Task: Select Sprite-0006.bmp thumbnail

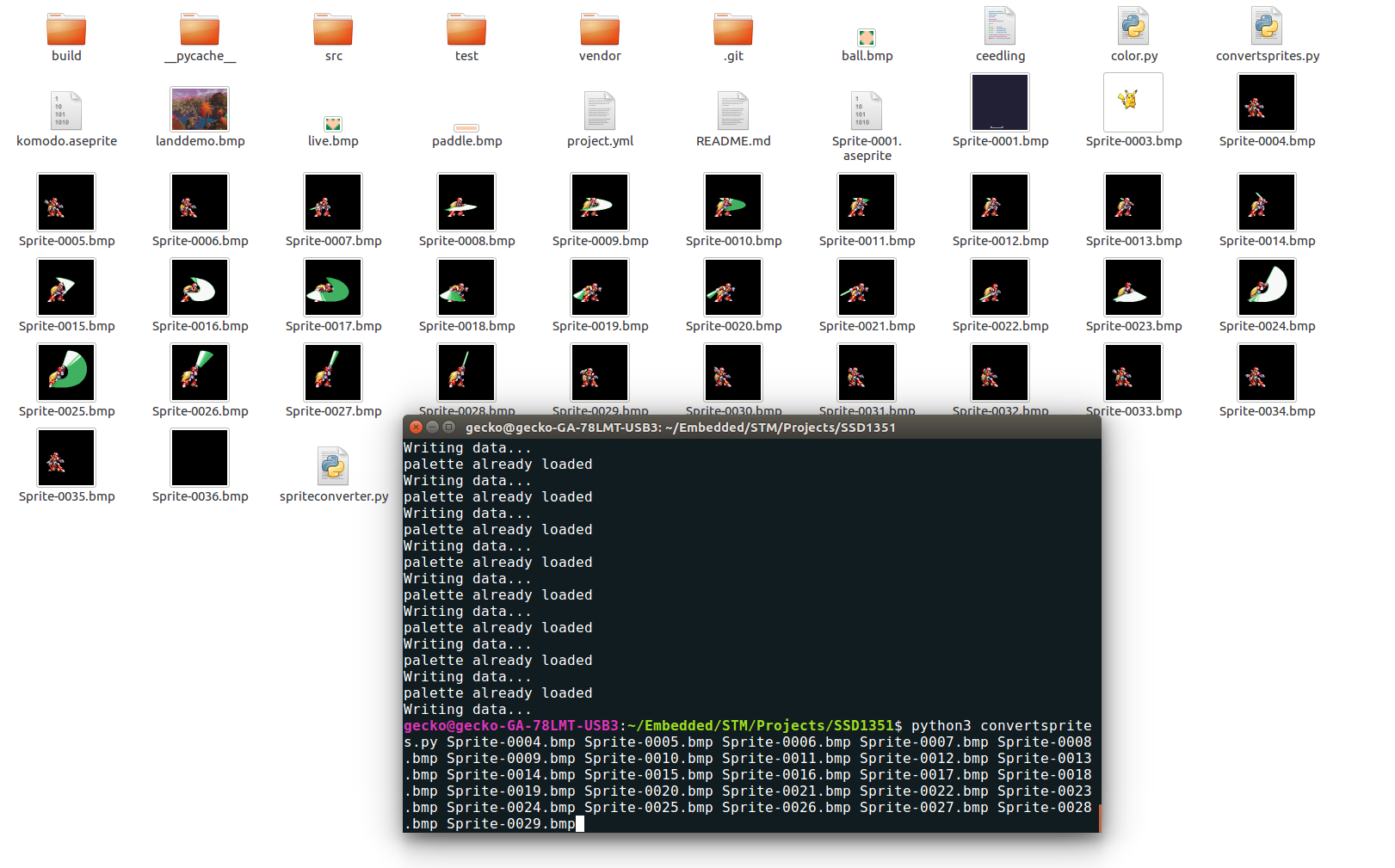Action: [x=200, y=202]
